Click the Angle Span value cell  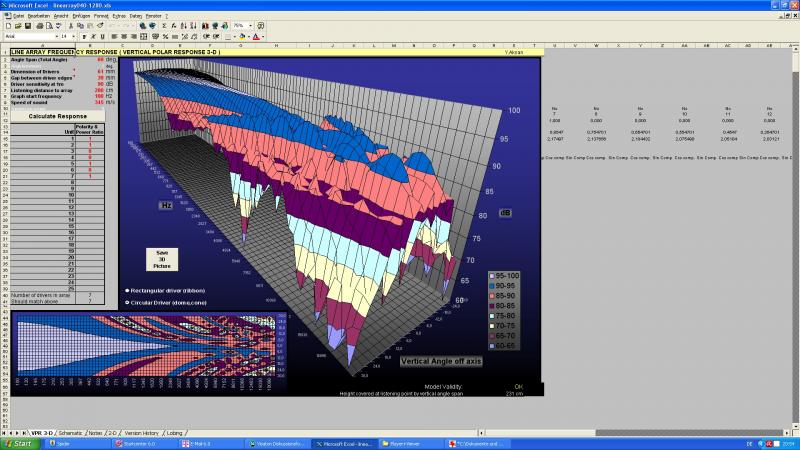coord(100,60)
